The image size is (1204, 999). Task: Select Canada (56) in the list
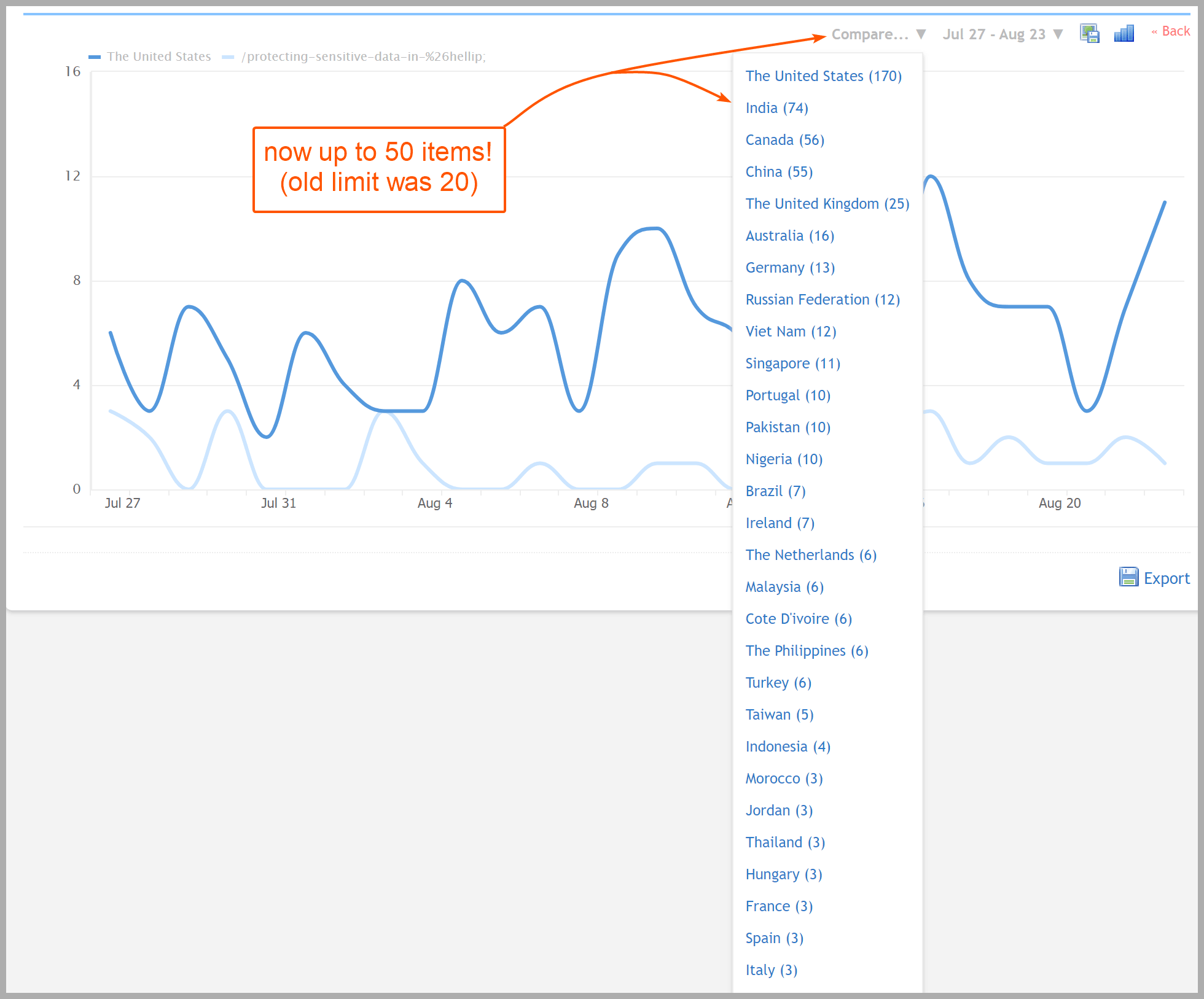pyautogui.click(x=784, y=140)
